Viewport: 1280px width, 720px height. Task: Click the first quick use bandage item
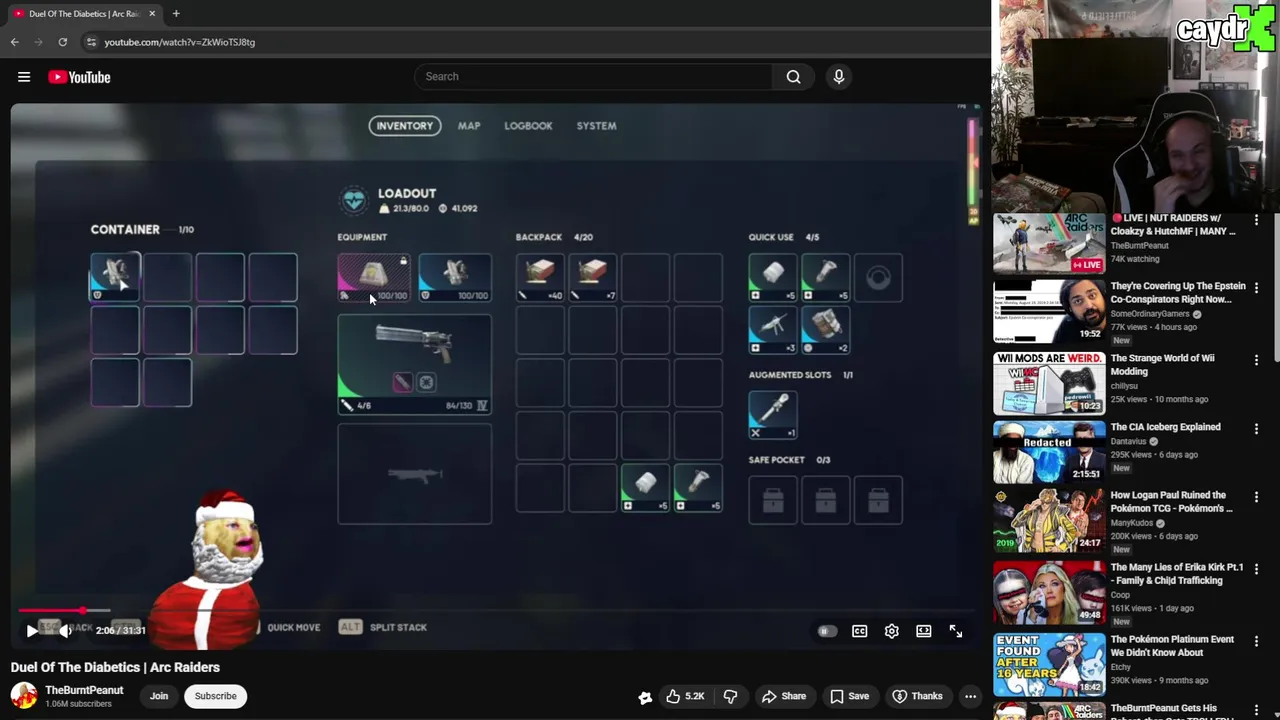point(773,277)
